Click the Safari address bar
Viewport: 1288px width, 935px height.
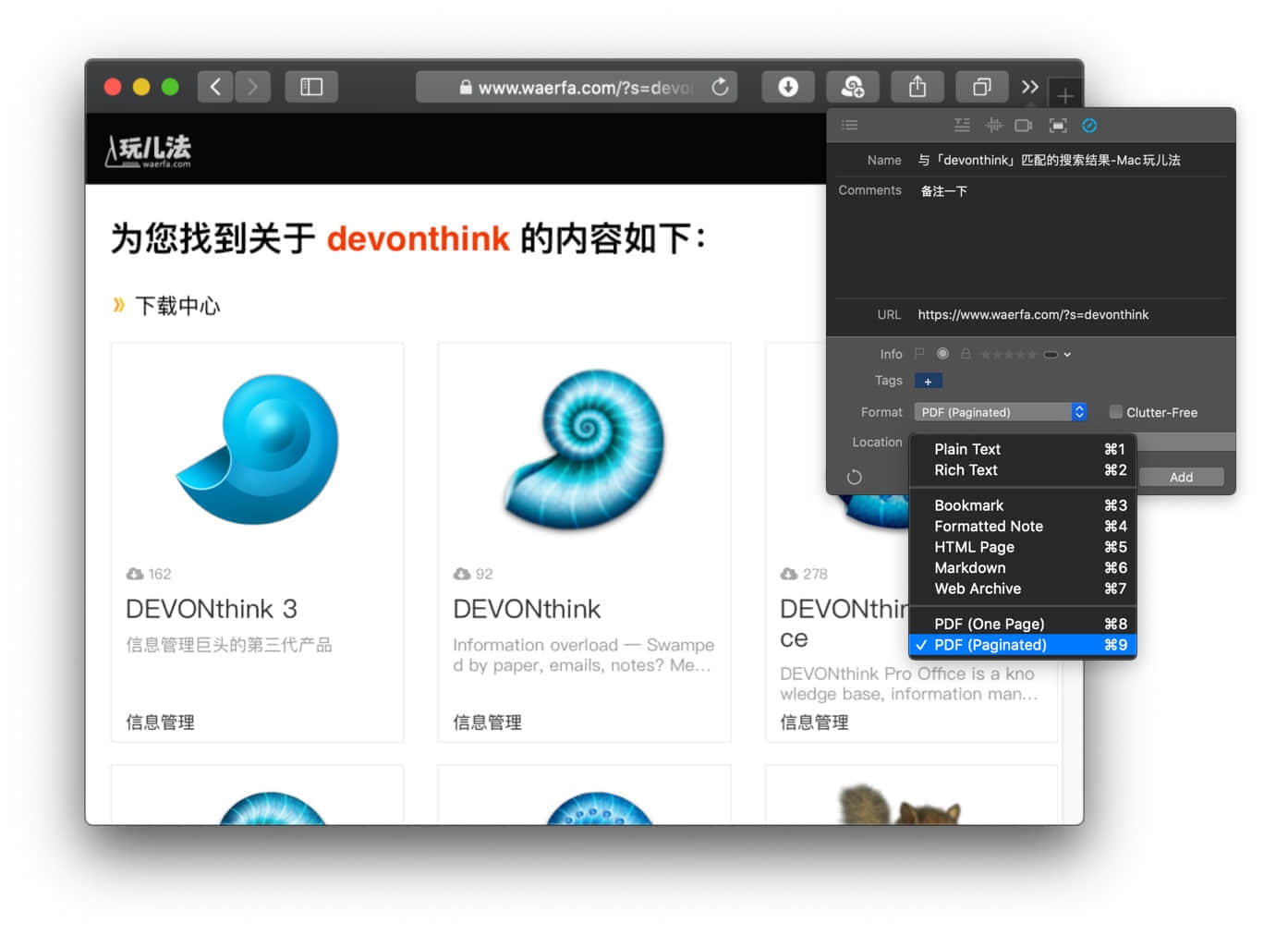[576, 87]
